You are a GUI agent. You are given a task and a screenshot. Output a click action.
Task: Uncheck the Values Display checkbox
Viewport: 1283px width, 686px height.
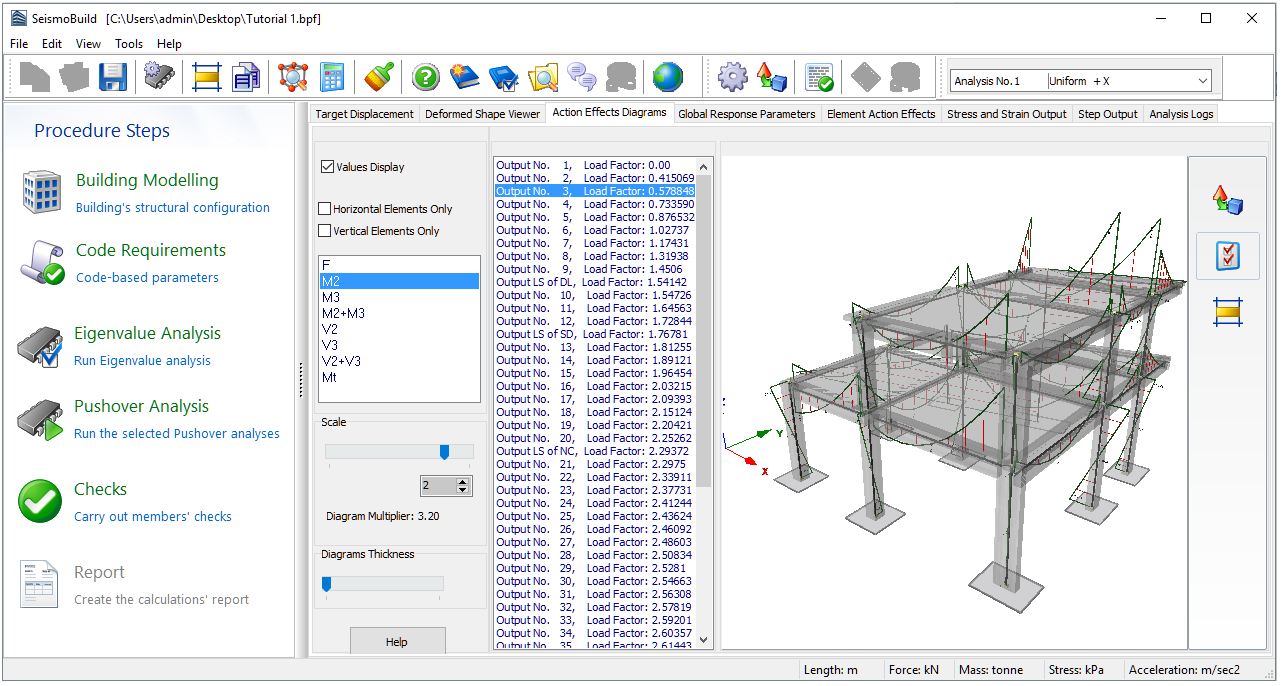(x=327, y=167)
